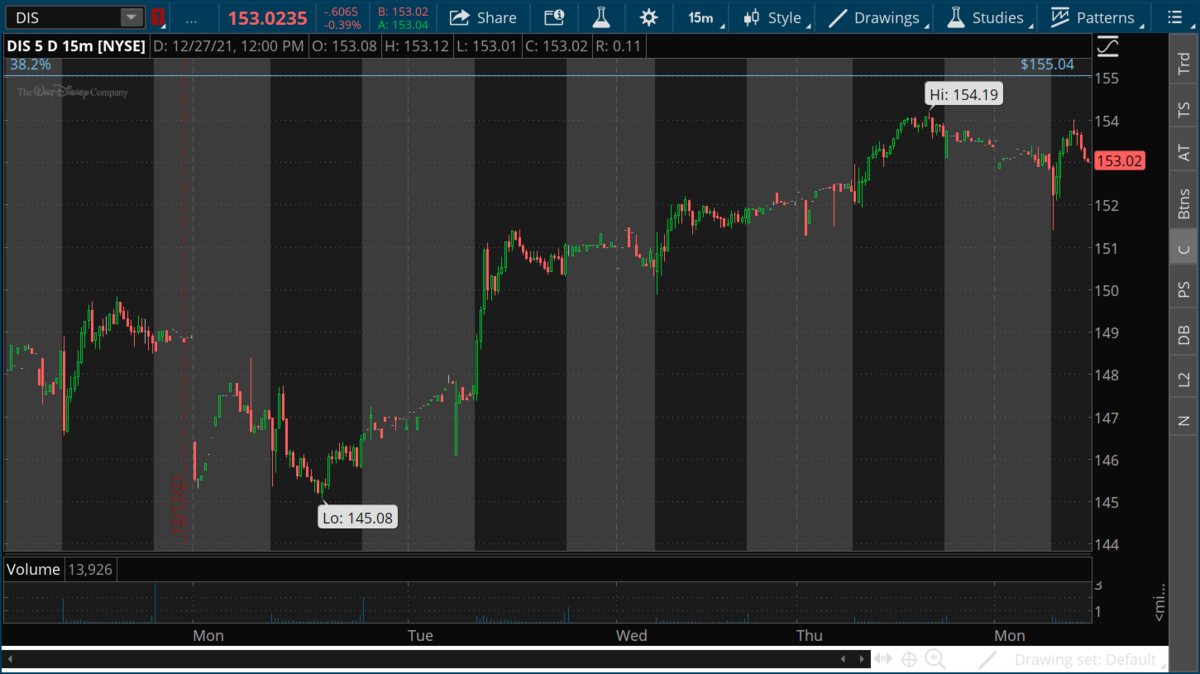Click the Volume study label
The height and width of the screenshot is (674, 1200).
click(x=33, y=569)
